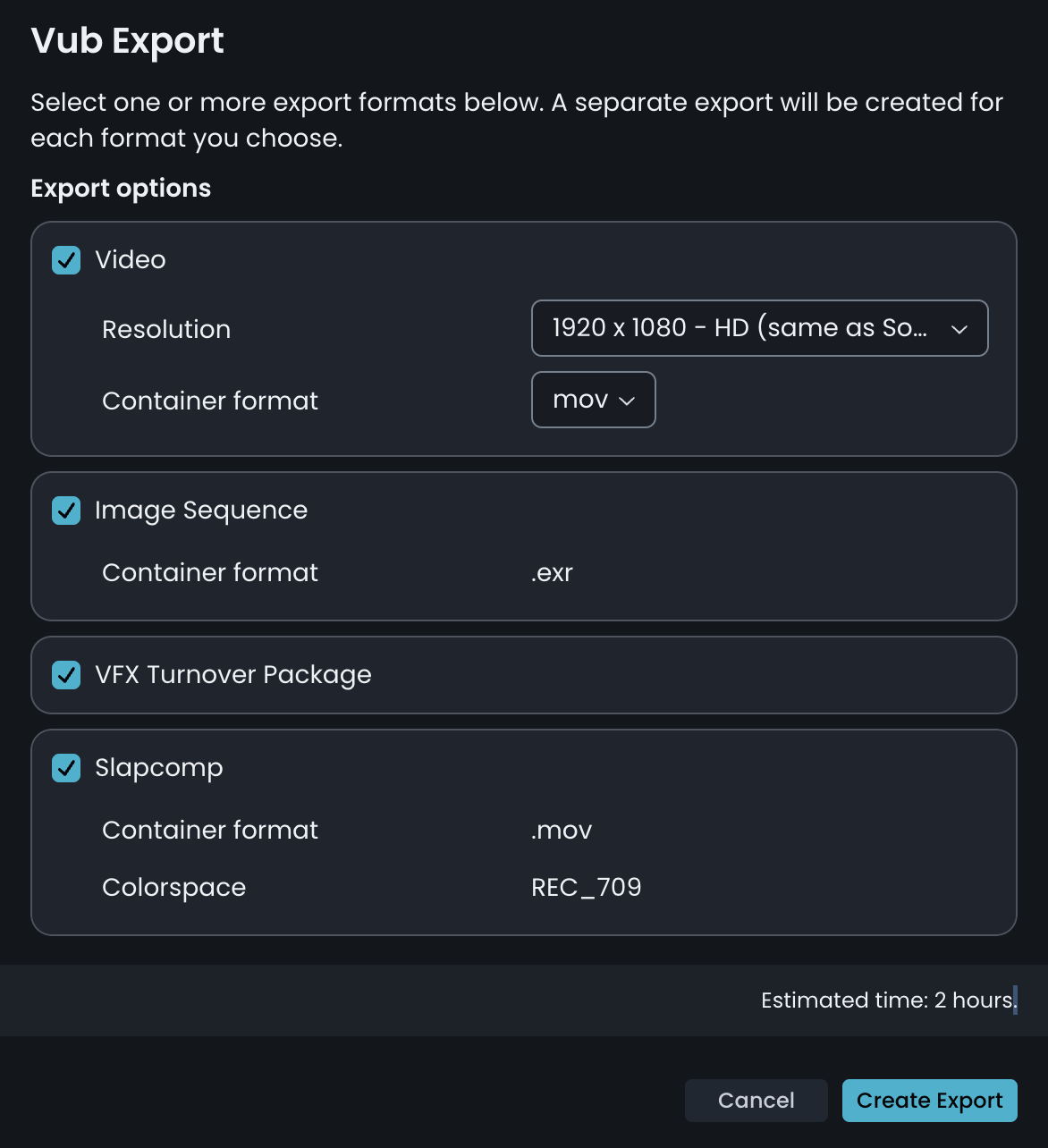Click the Image Sequence label
The image size is (1048, 1148).
(x=201, y=511)
